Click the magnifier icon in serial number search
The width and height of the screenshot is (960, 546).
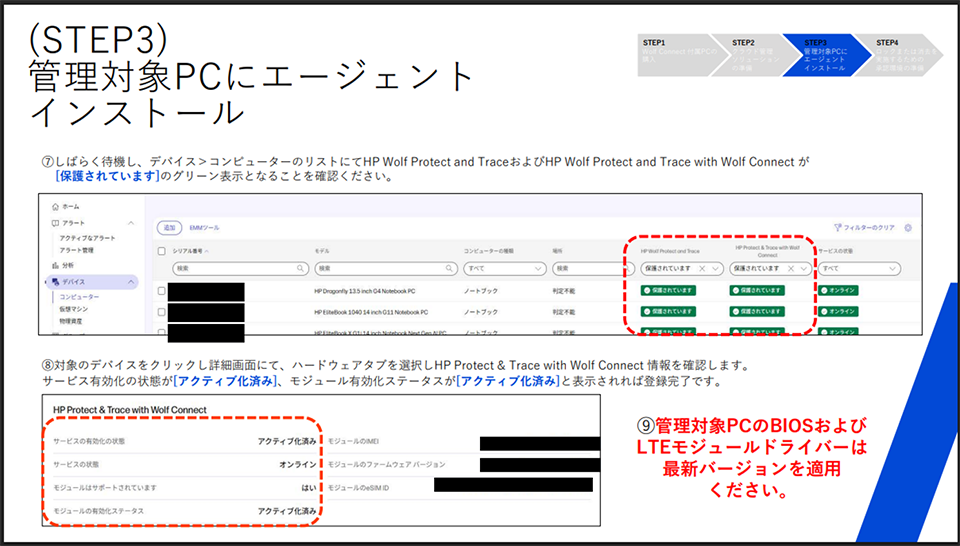(x=301, y=268)
